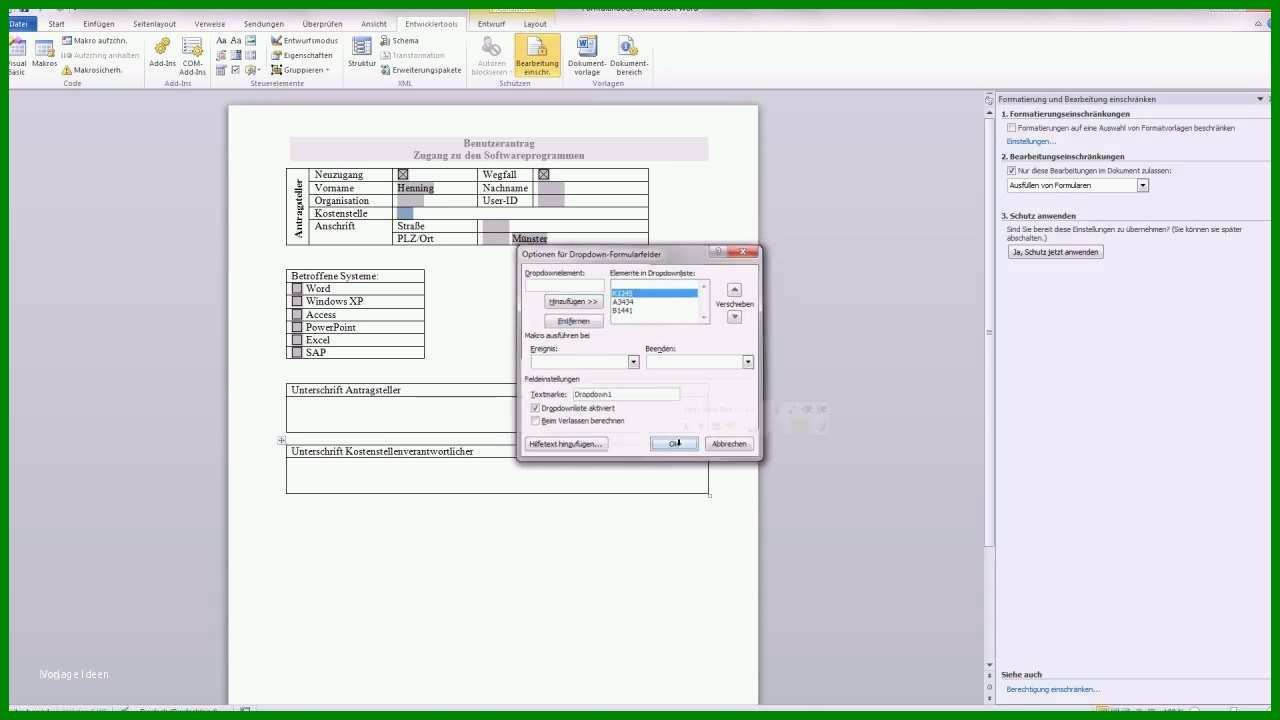
Task: Switch to the Seitenlayout ribbon tab
Action: click(x=154, y=24)
